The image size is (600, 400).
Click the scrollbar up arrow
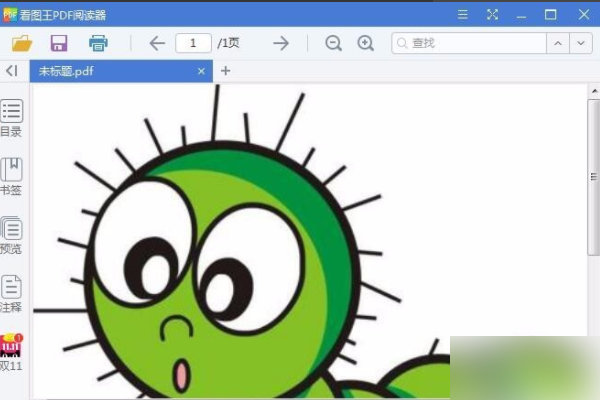[x=594, y=91]
